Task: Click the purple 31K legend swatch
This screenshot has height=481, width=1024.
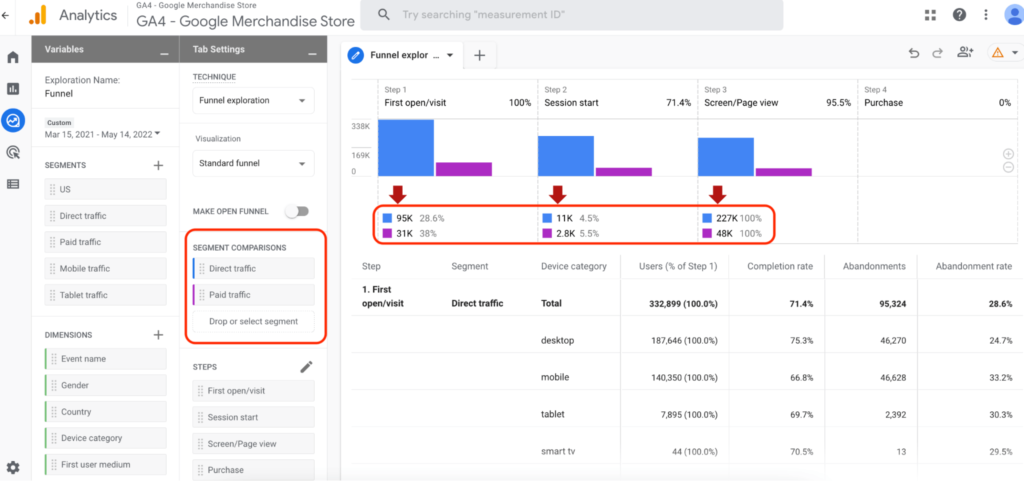Action: point(387,233)
